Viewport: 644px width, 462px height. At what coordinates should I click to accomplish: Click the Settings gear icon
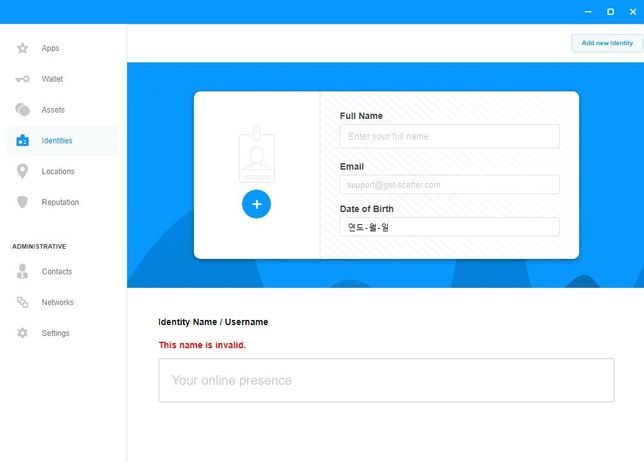pos(22,333)
